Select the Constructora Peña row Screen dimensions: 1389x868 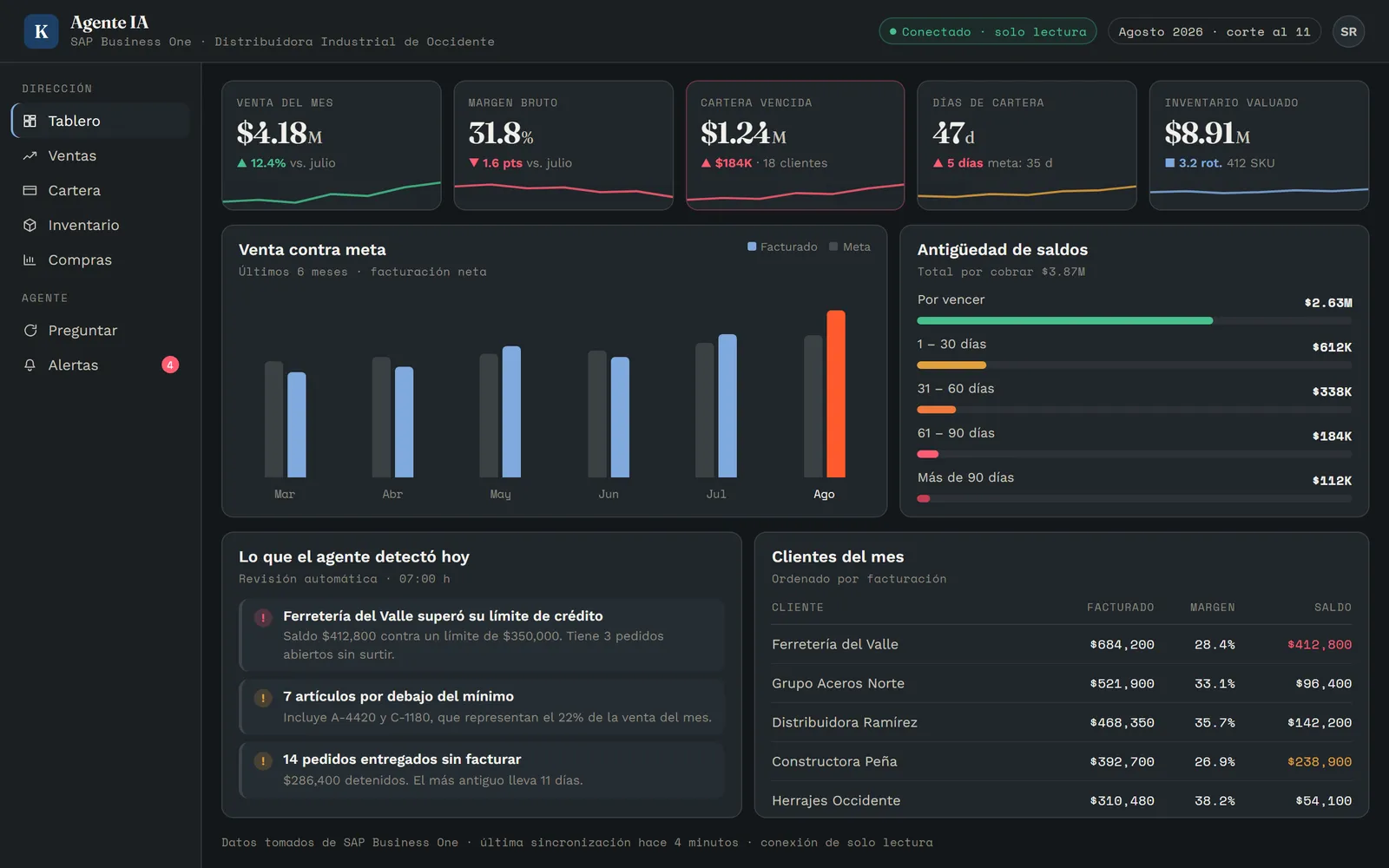tap(1062, 761)
